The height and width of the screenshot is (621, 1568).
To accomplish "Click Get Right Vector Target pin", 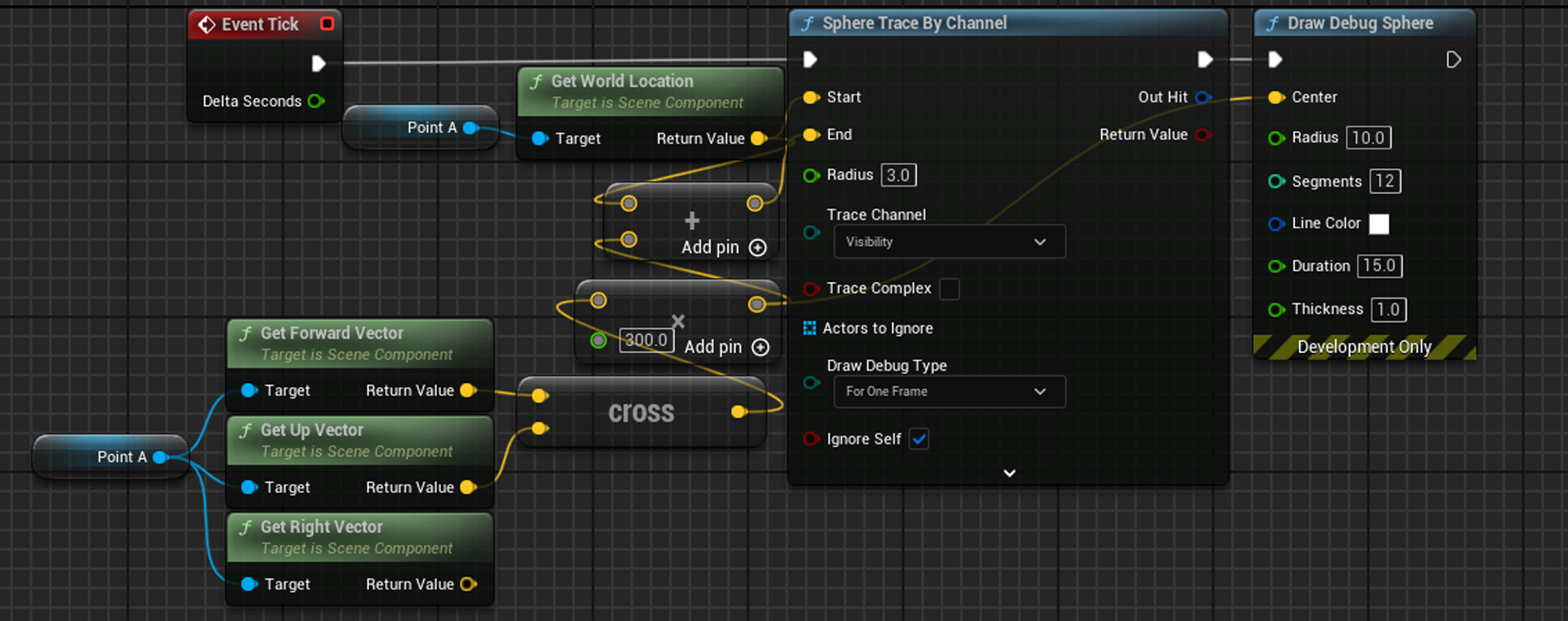I will point(250,584).
